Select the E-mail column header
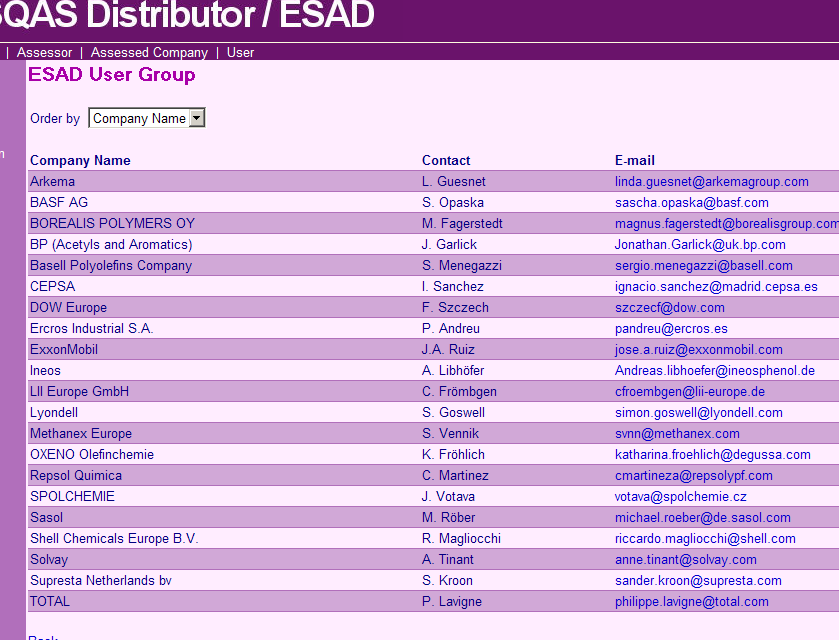 (x=635, y=160)
